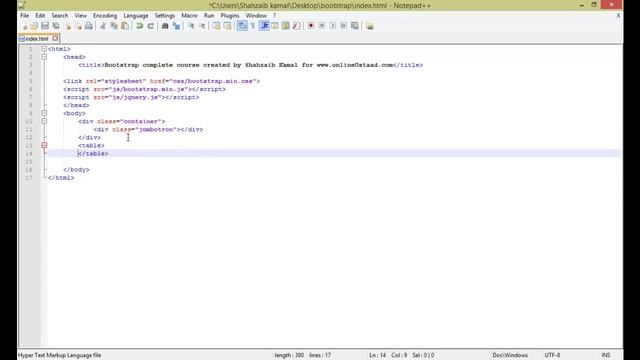This screenshot has height=360, width=640.
Task: Open the Window menu
Action: point(256,16)
